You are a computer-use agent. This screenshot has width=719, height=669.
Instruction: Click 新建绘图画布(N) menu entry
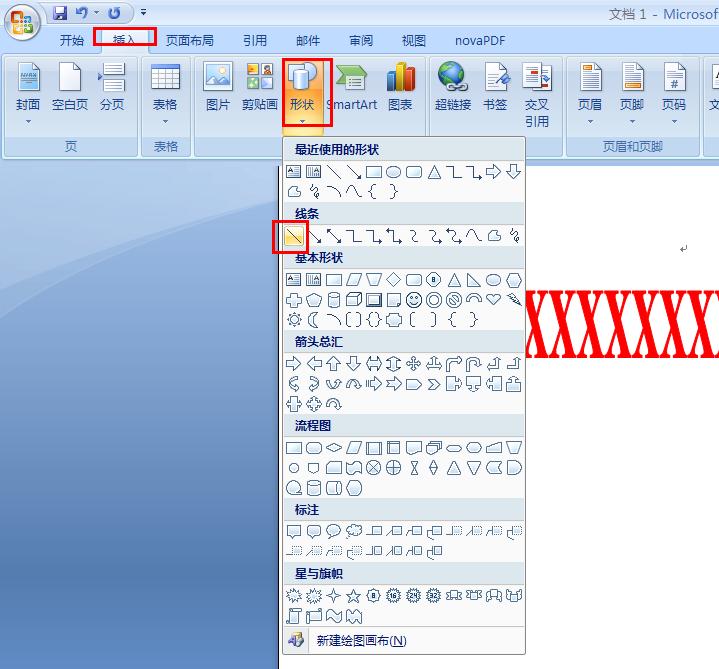(x=361, y=641)
